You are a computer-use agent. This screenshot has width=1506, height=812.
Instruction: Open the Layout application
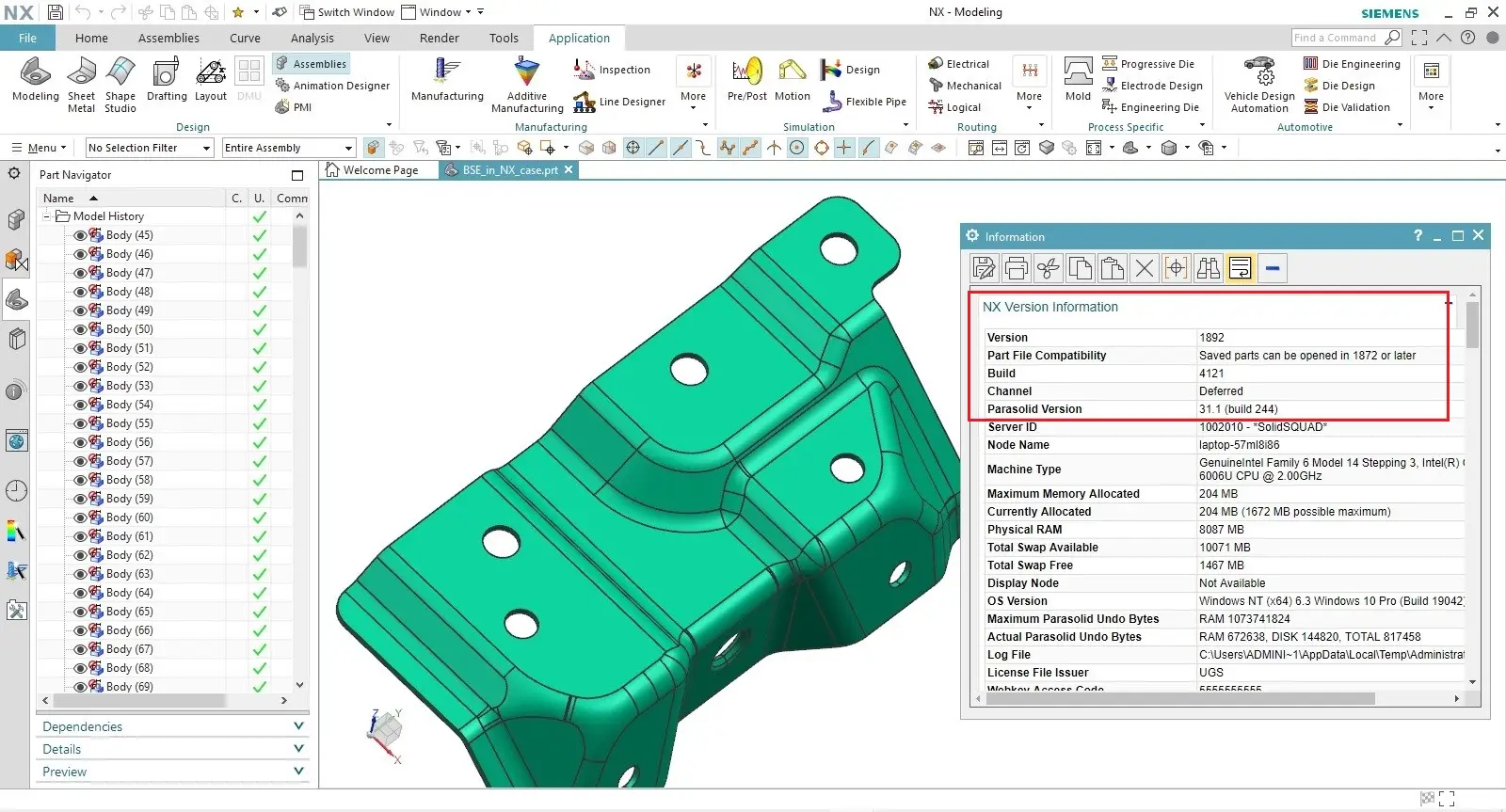pos(211,80)
